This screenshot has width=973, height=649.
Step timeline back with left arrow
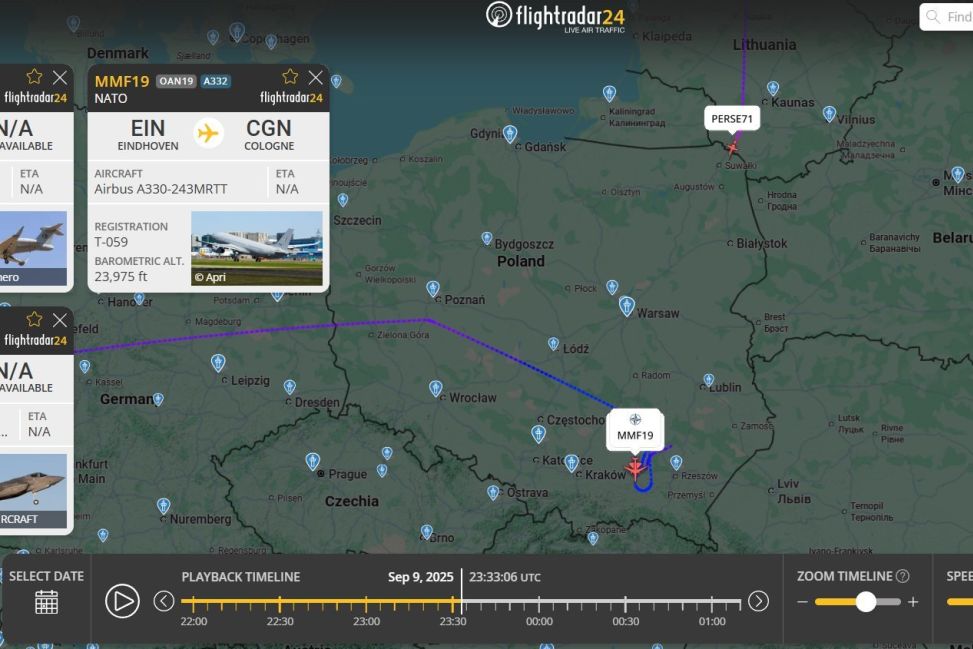coord(164,601)
